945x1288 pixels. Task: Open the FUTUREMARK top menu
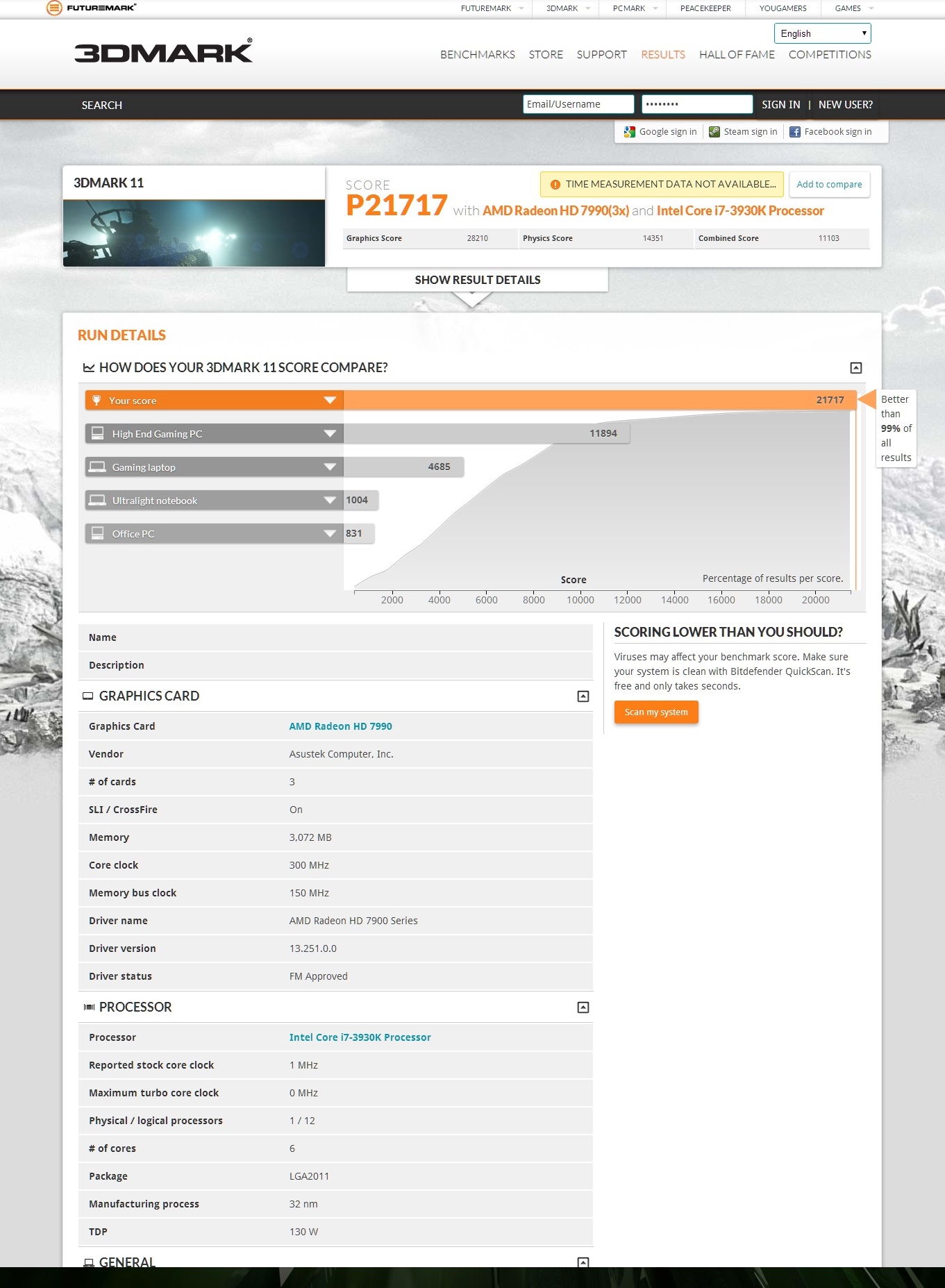492,8
